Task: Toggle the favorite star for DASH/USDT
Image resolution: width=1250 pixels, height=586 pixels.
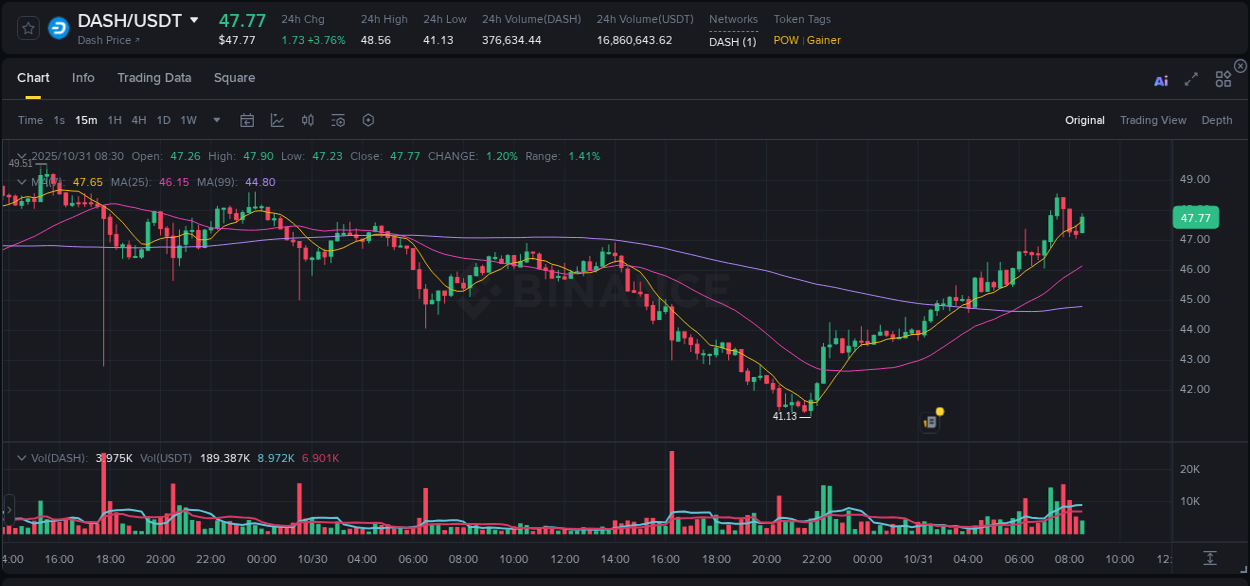Action: (x=27, y=27)
